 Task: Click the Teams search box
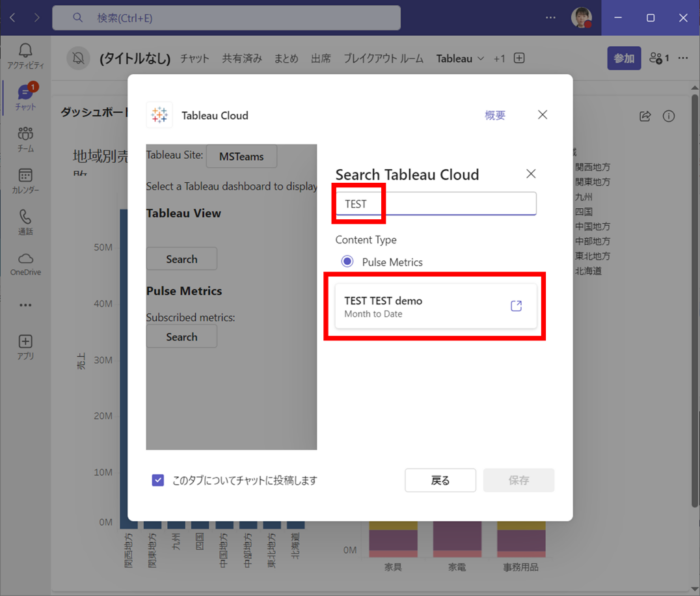[x=226, y=18]
